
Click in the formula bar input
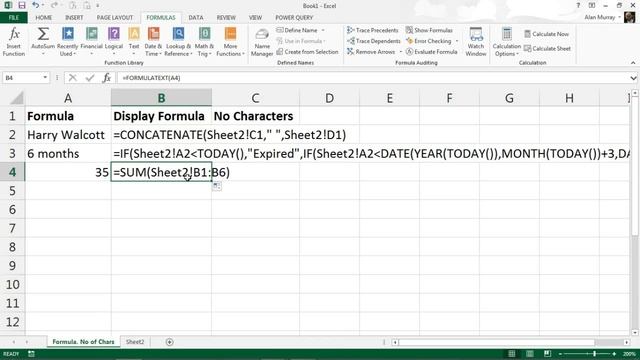pos(373,78)
